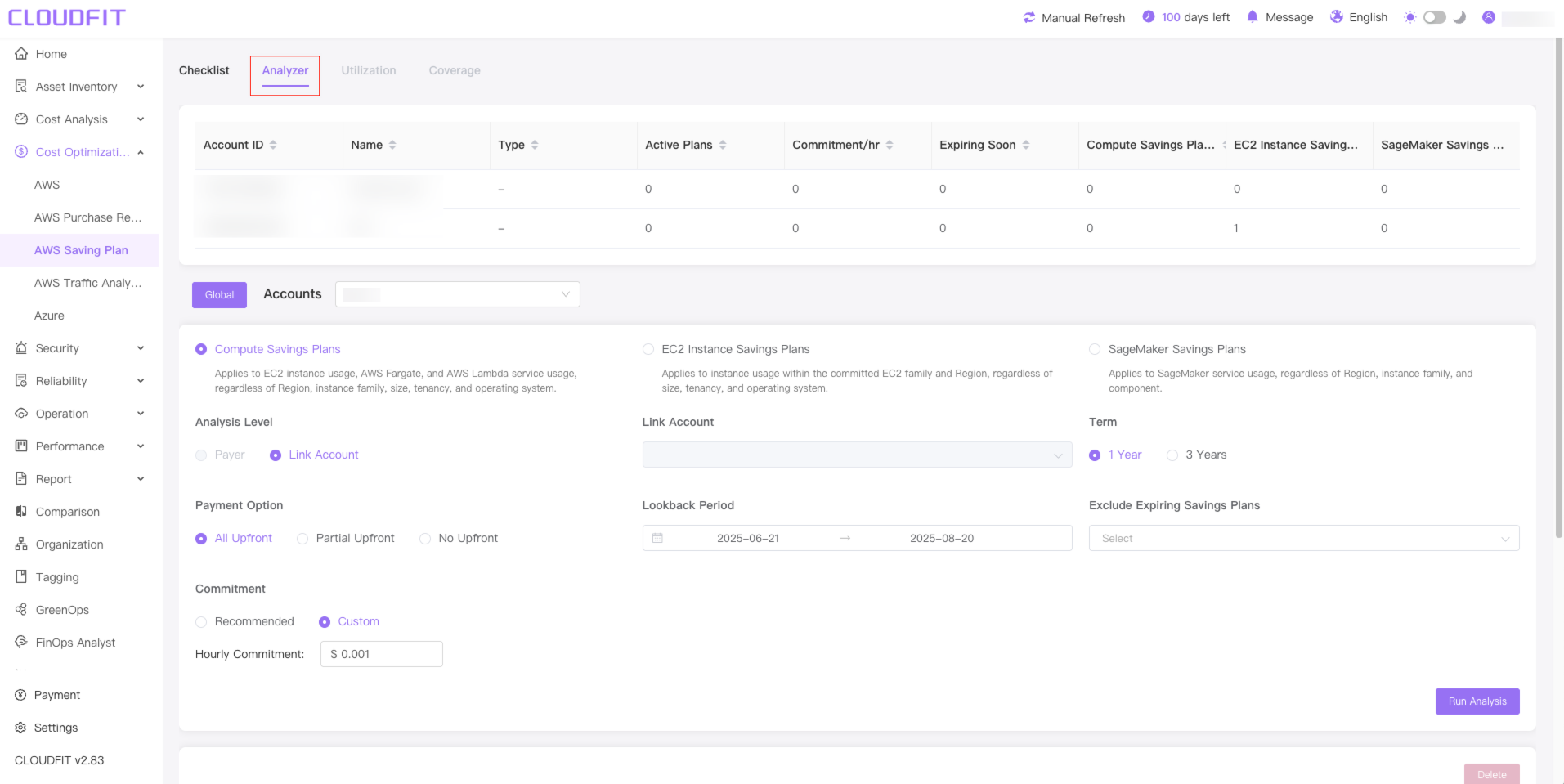Open the Link Account dropdown
This screenshot has height=784, width=1564.
(857, 455)
